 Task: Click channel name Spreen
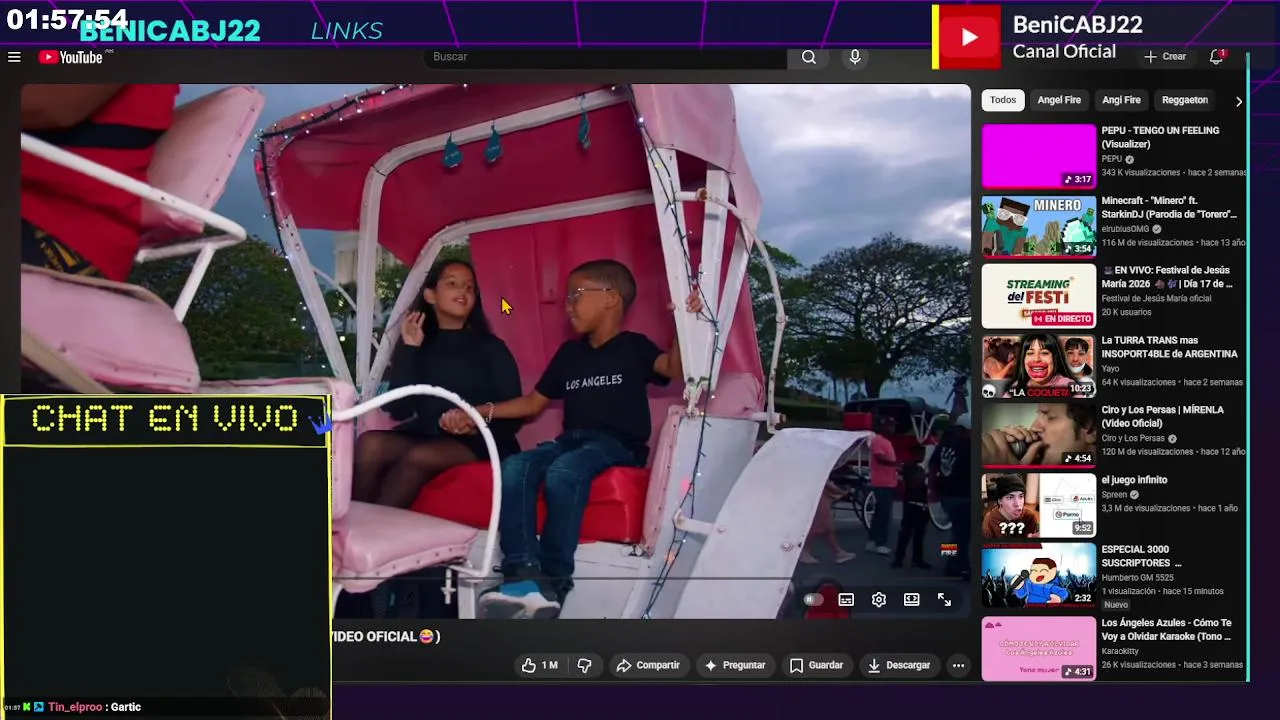(1114, 494)
